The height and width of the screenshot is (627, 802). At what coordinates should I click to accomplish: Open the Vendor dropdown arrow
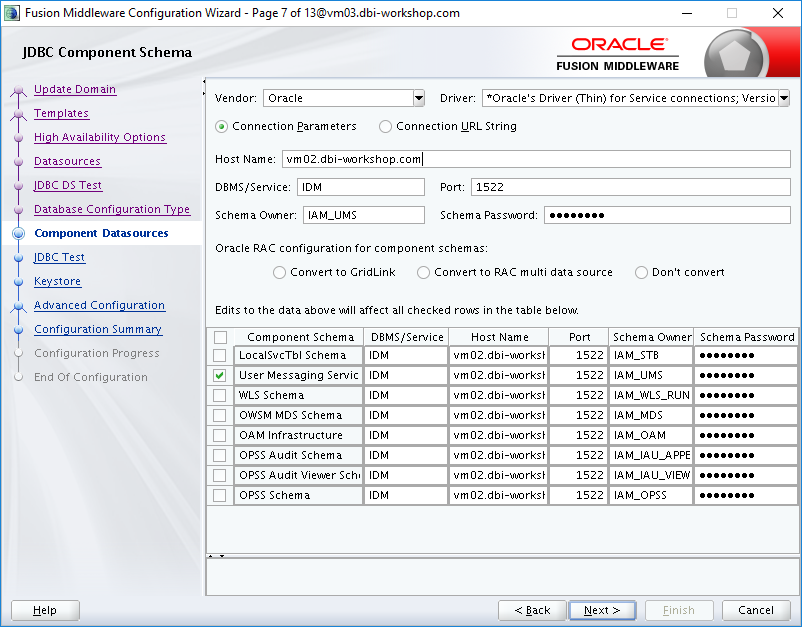[x=419, y=98]
